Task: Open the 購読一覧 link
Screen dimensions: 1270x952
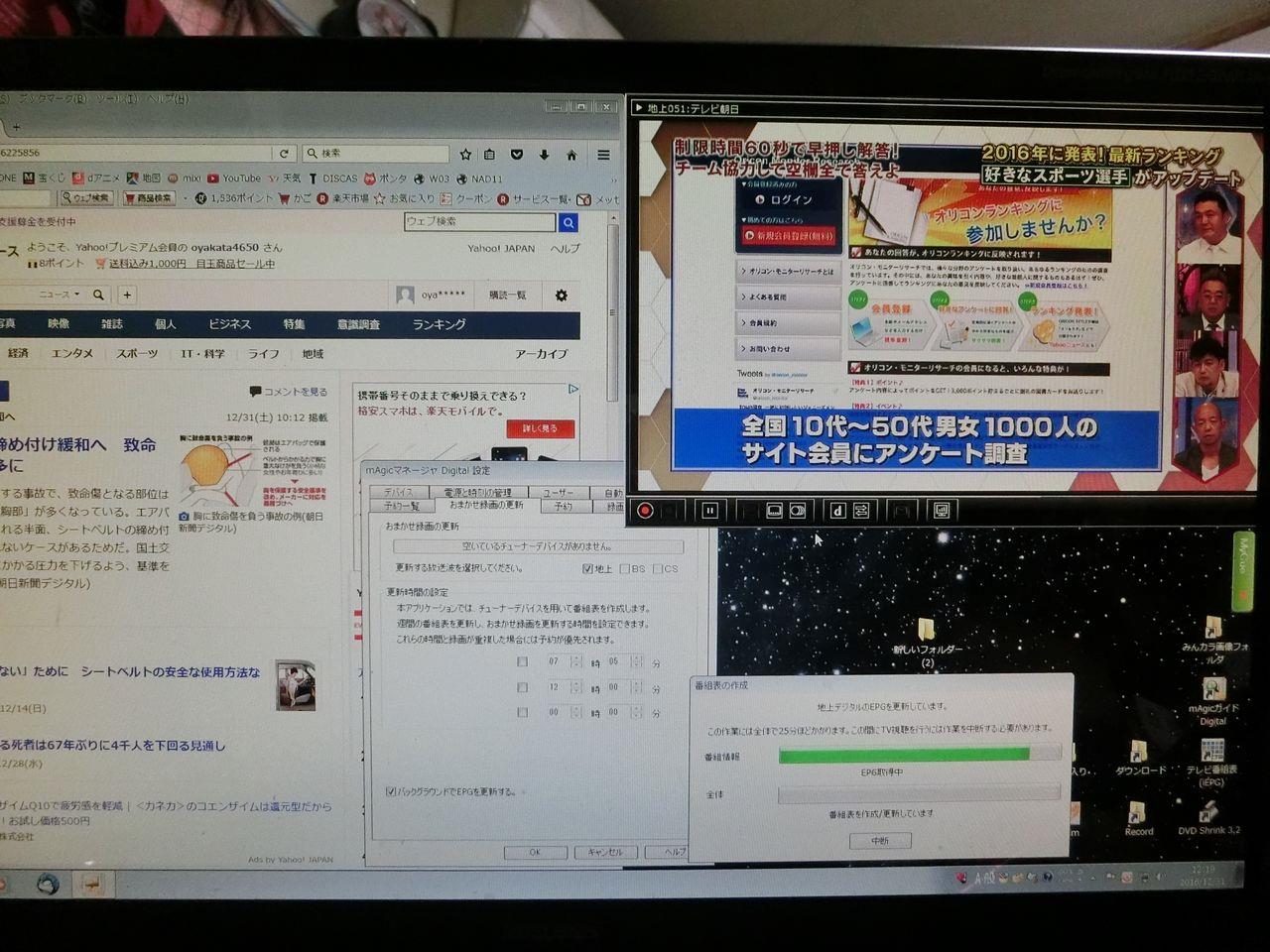Action: tap(507, 296)
